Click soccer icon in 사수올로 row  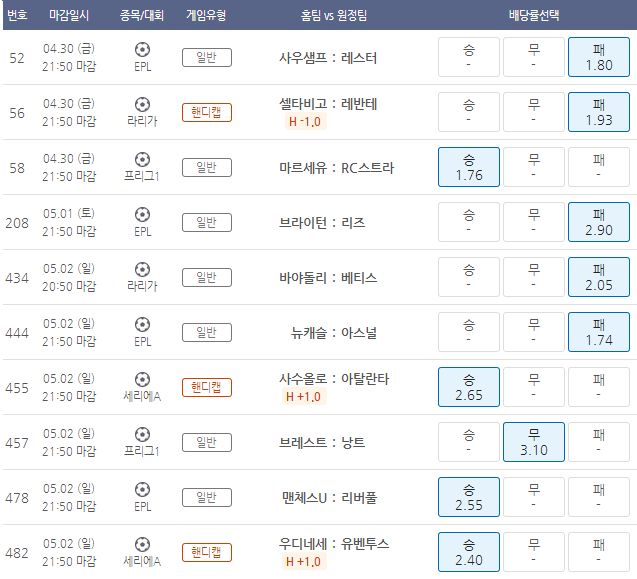[x=142, y=380]
